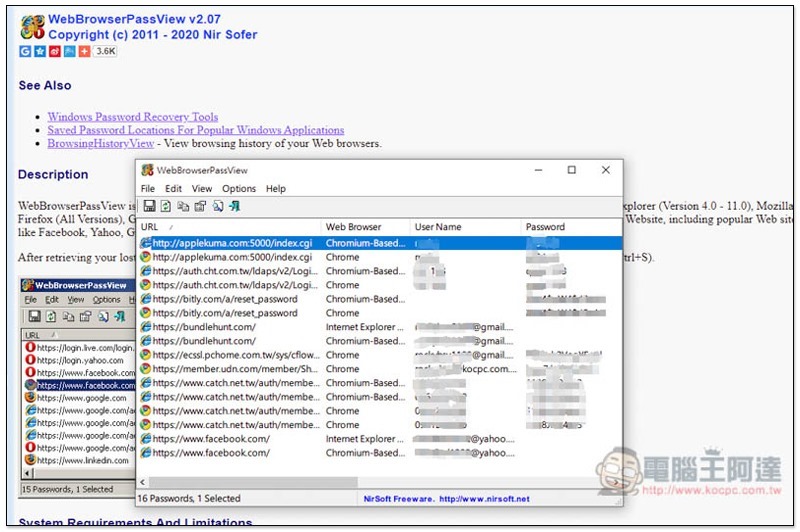Click the Copy Selected Items toolbar icon
Viewport: 800px width, 532px height.
[183, 206]
